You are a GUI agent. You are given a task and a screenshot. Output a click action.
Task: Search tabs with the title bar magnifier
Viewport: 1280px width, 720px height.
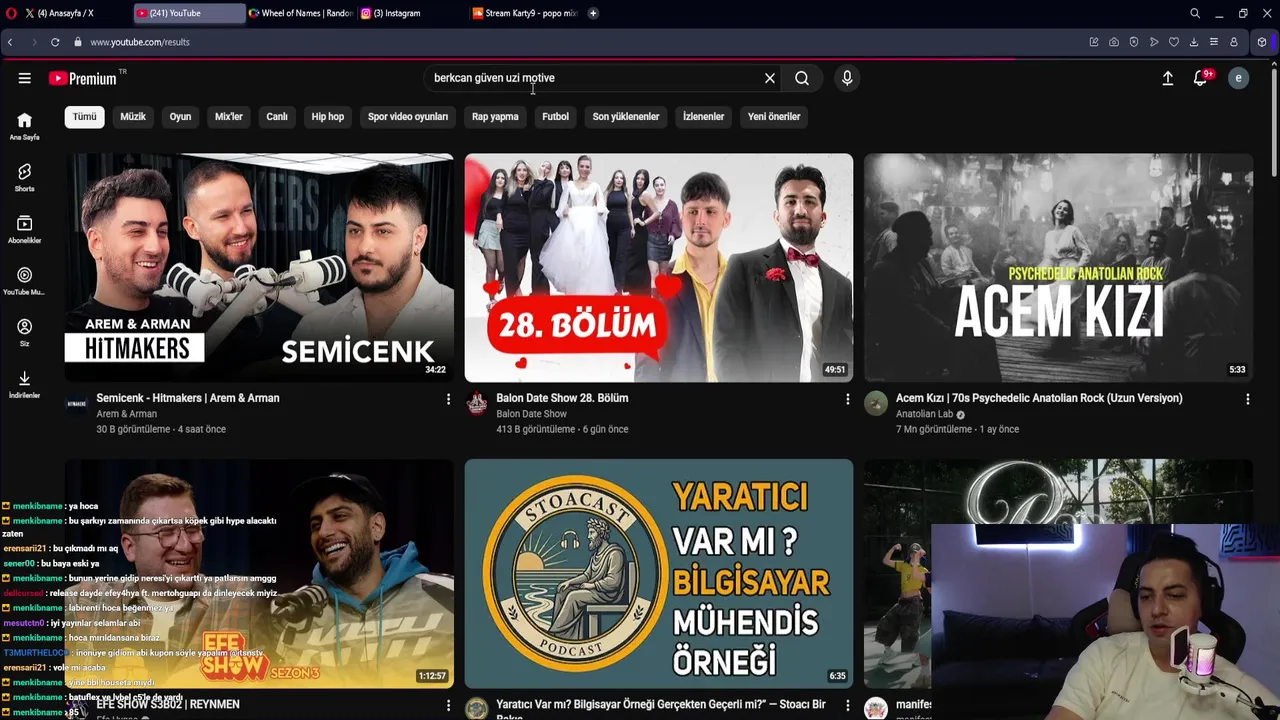click(x=1195, y=13)
